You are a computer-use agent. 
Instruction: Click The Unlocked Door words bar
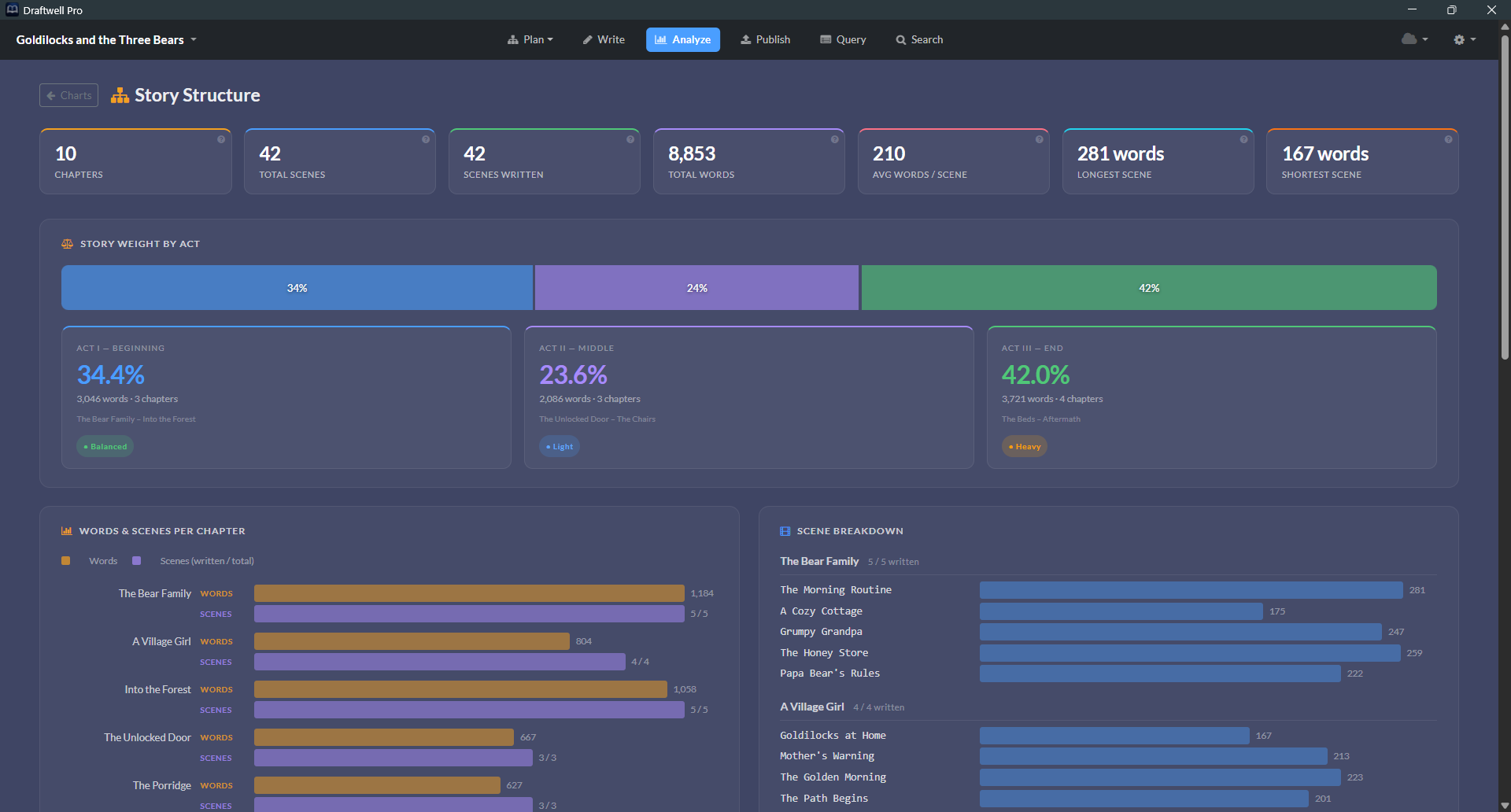(384, 737)
